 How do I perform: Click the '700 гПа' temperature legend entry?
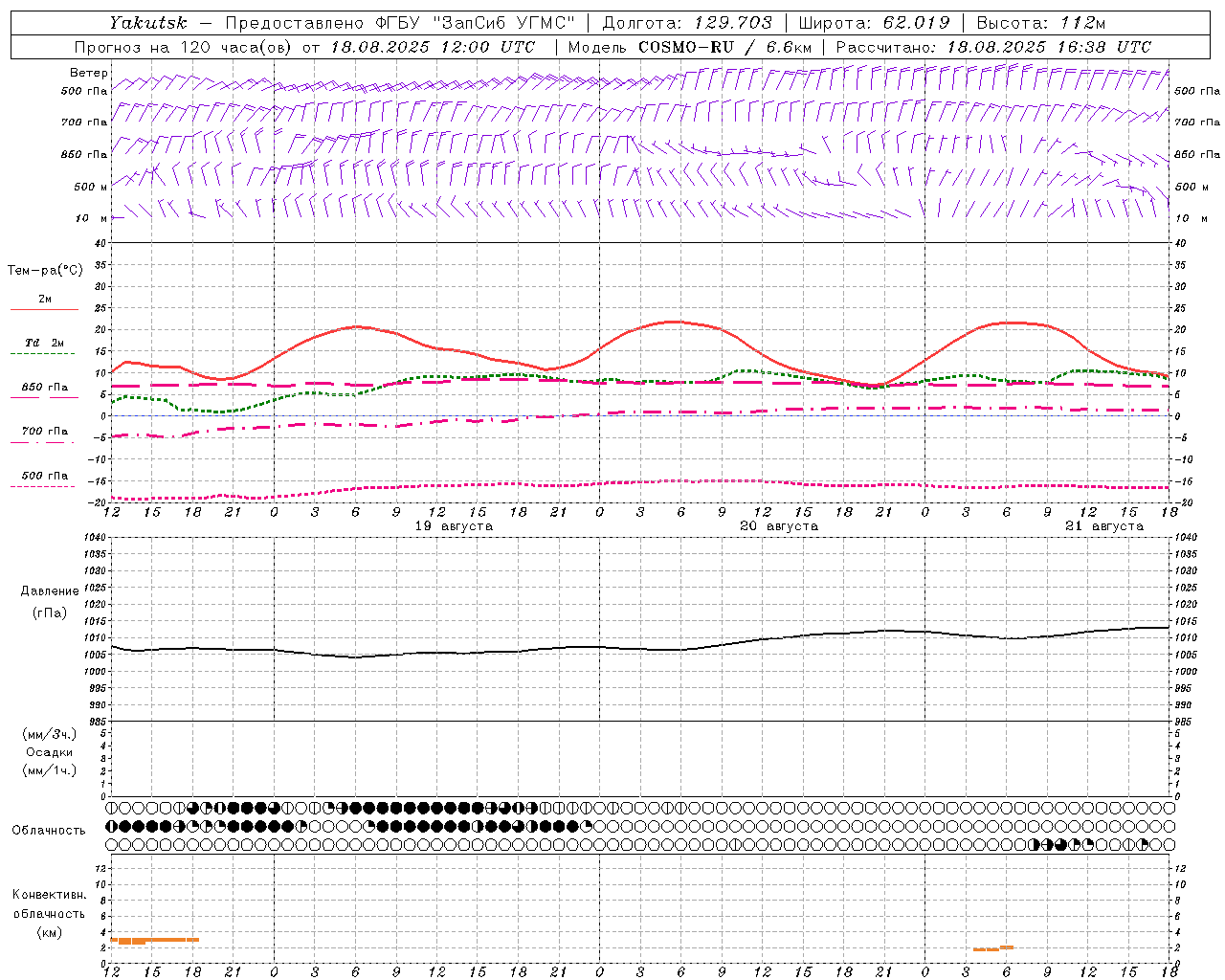(45, 432)
